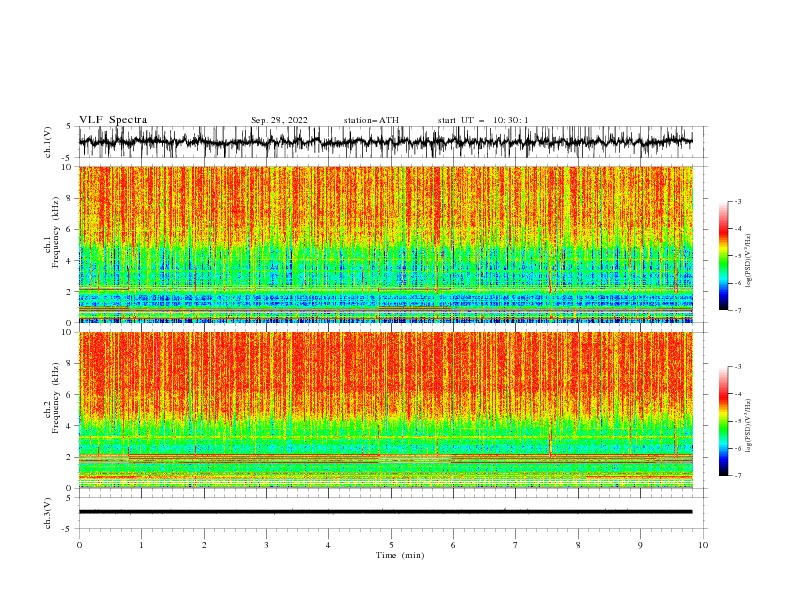The width and height of the screenshot is (792, 612).
Task: Click the time axis tick "0"
Action: (x=79, y=545)
